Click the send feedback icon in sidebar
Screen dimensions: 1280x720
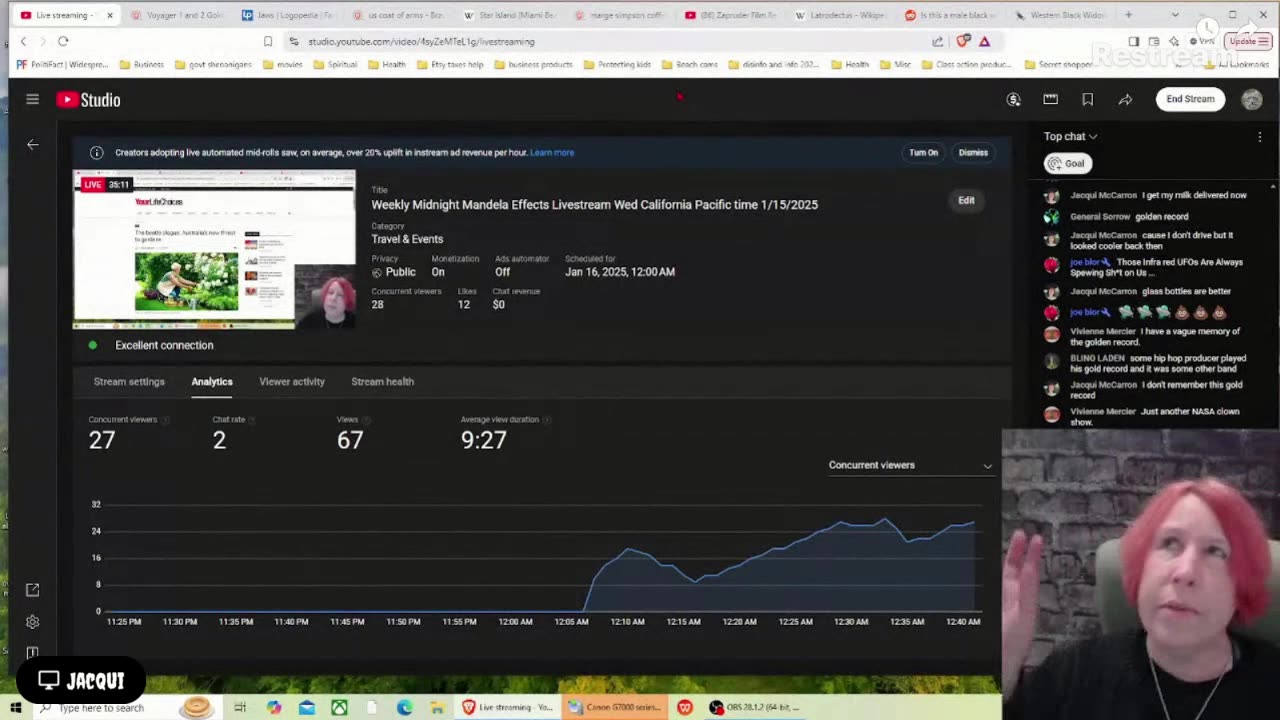click(32, 652)
